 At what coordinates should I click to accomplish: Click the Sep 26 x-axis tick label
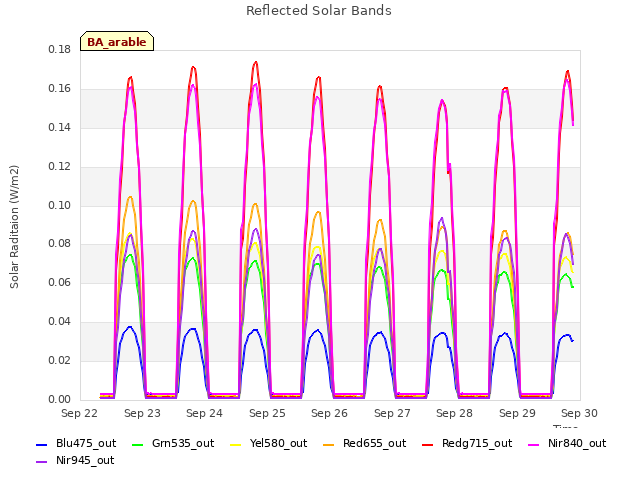coord(329,413)
